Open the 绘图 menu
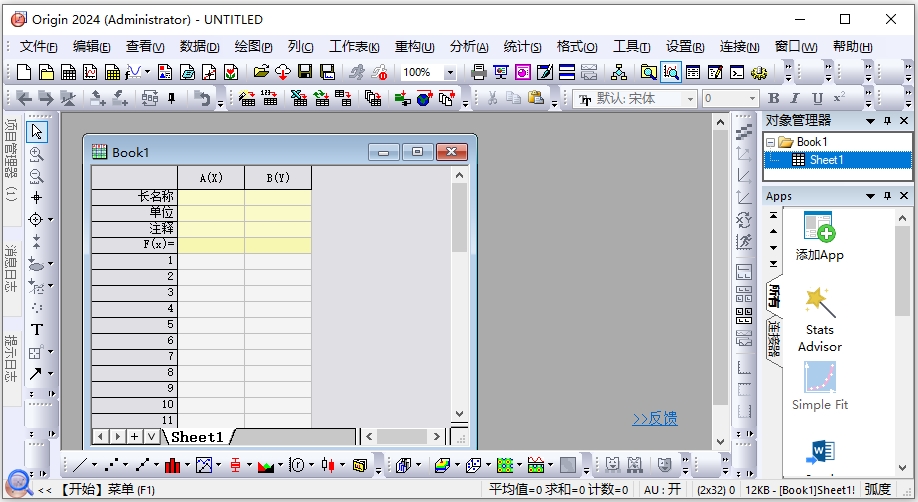 pyautogui.click(x=253, y=47)
